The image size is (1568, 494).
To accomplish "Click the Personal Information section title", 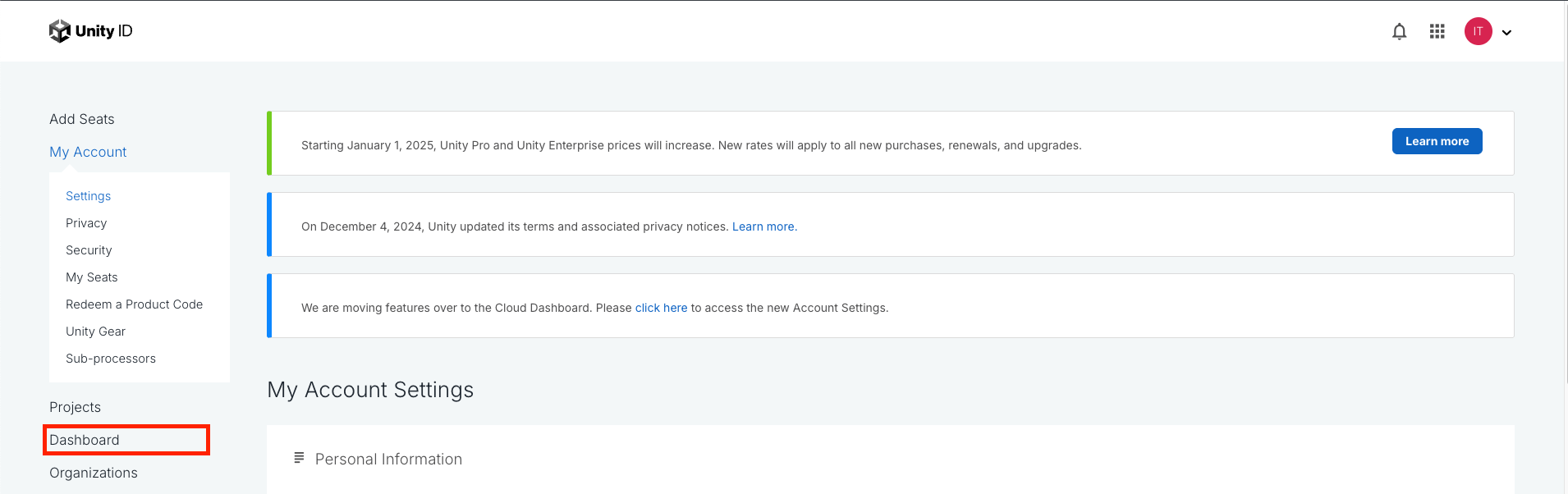I will [x=388, y=460].
